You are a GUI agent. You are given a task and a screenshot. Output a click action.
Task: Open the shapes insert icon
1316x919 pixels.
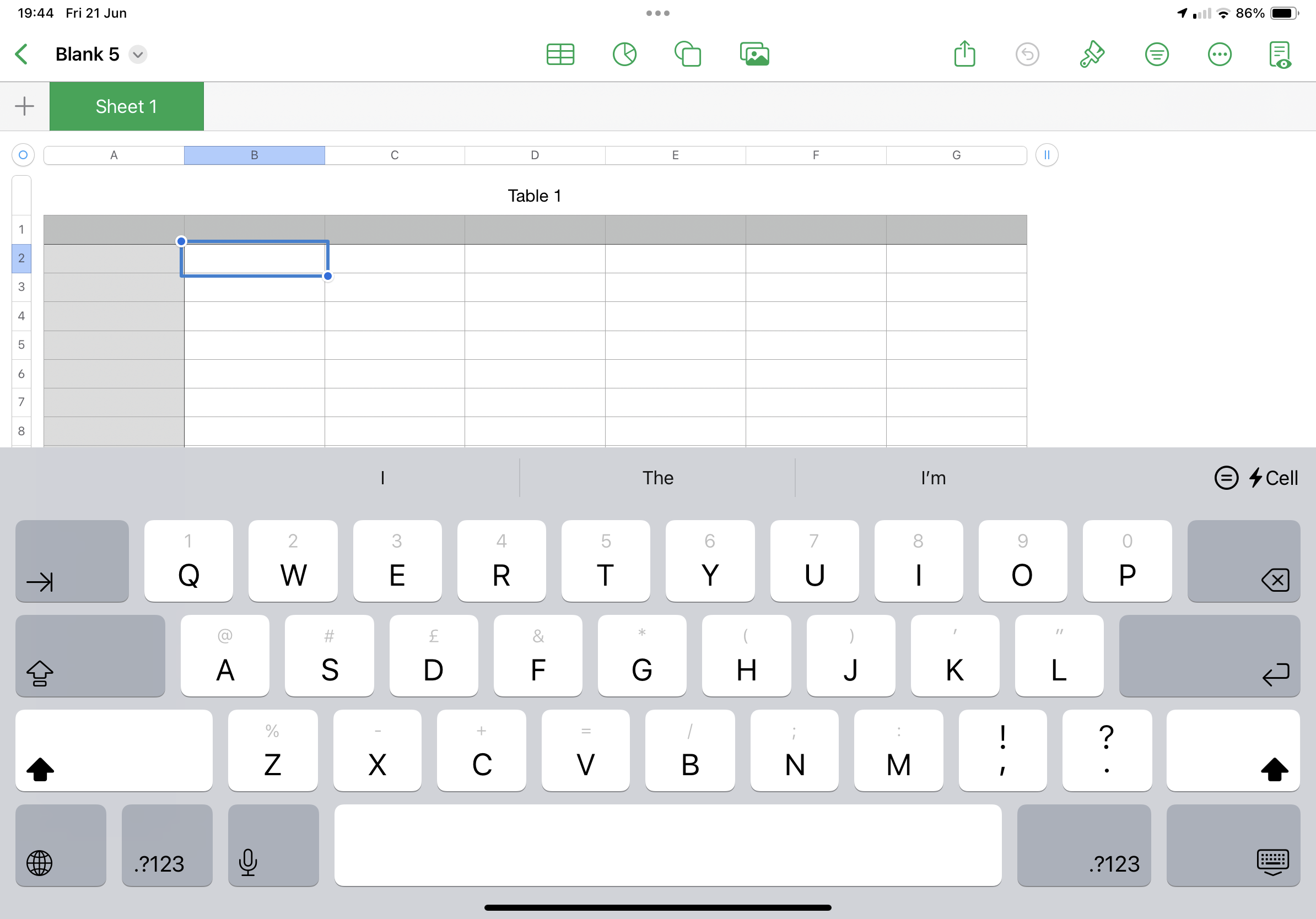(x=687, y=55)
